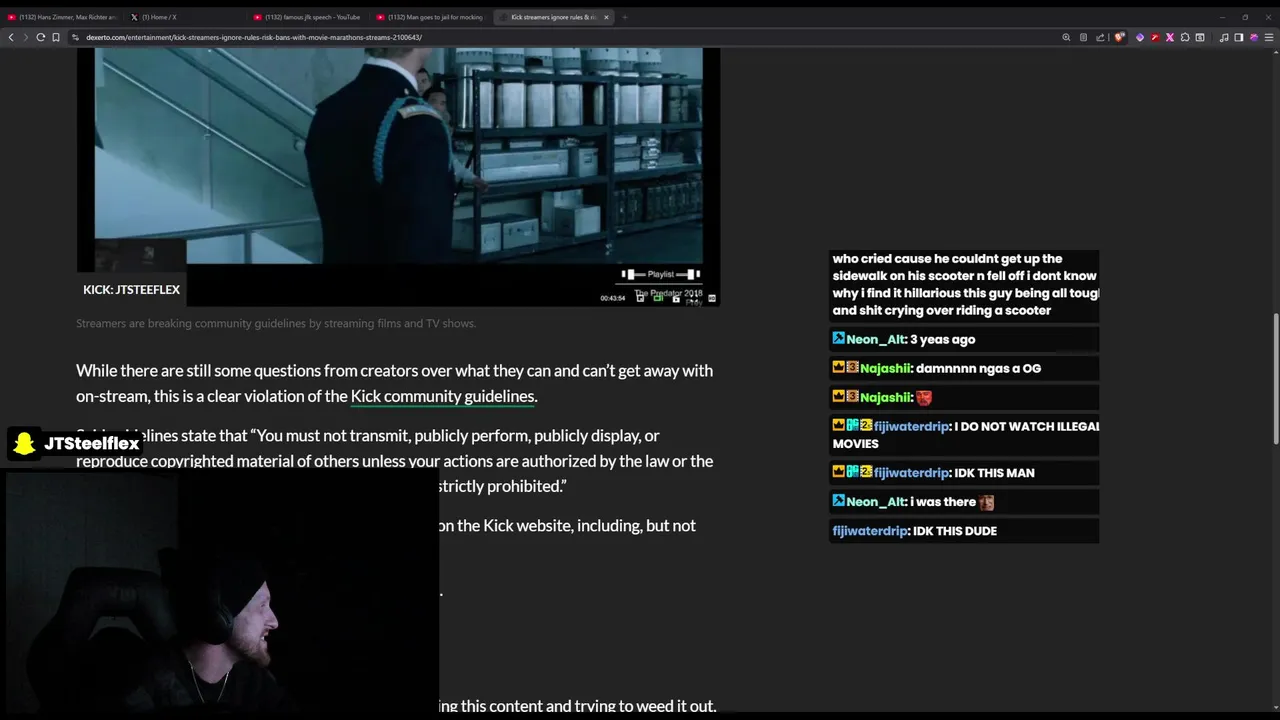Open the extensions puzzle piece menu
The image size is (1280, 720).
tap(1185, 37)
